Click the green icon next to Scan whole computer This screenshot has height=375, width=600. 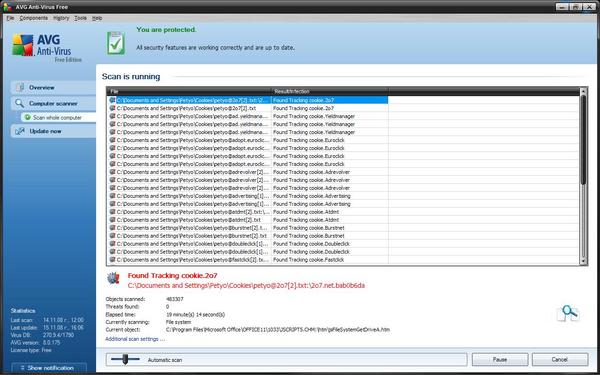[x=27, y=117]
